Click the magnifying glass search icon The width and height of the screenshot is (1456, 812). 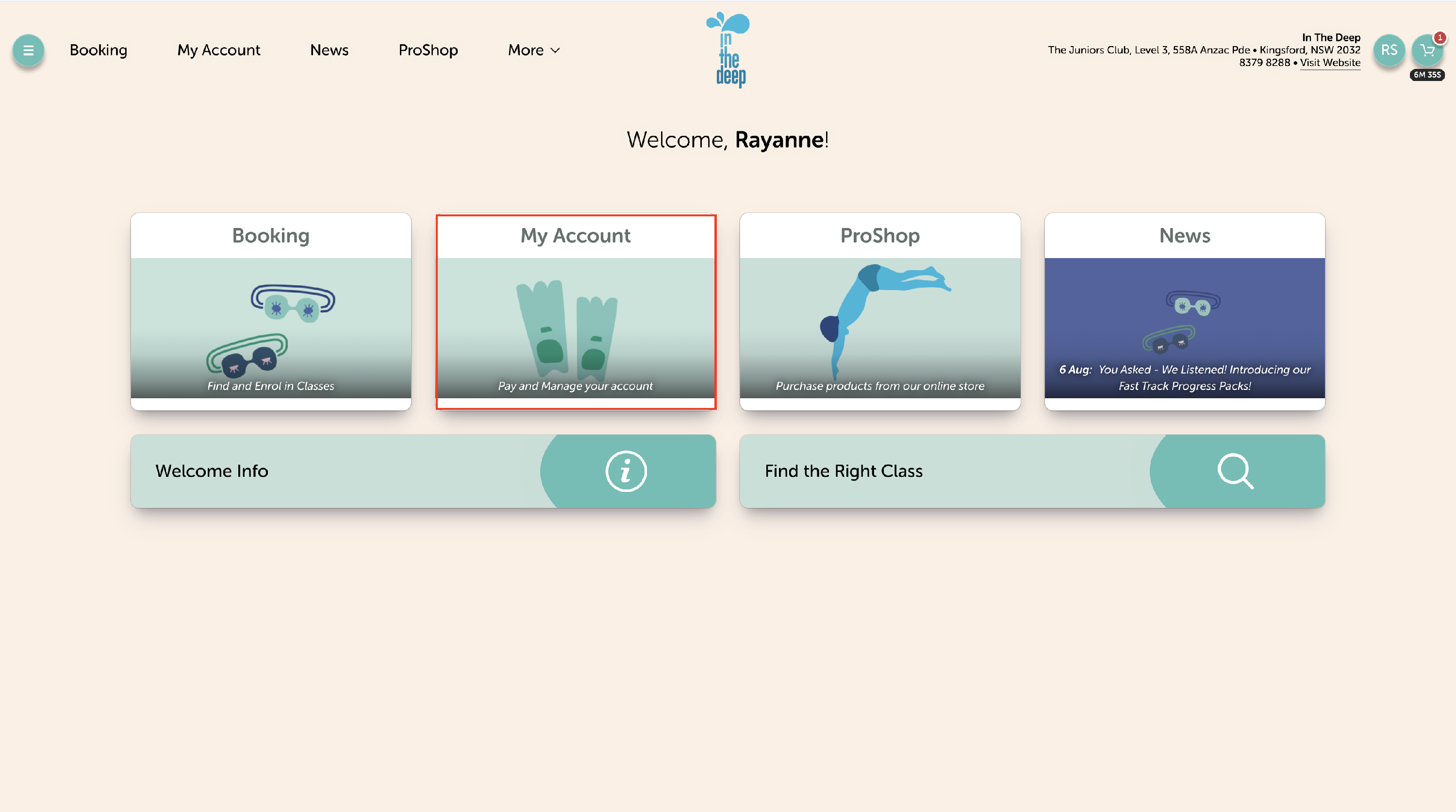[1235, 471]
